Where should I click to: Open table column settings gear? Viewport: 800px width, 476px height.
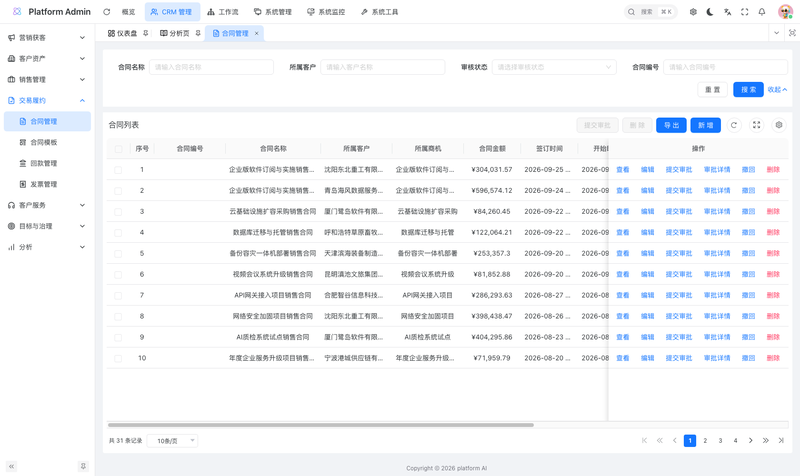click(779, 125)
